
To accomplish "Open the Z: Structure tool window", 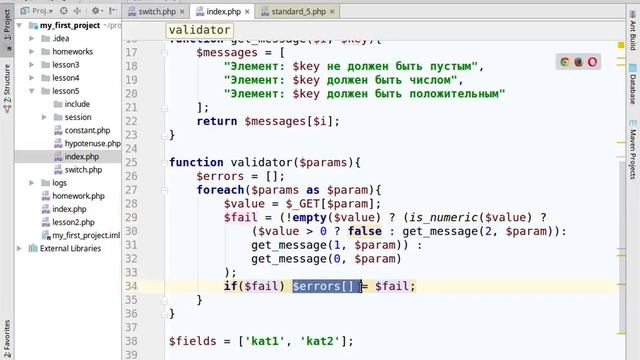I will click(x=7, y=88).
